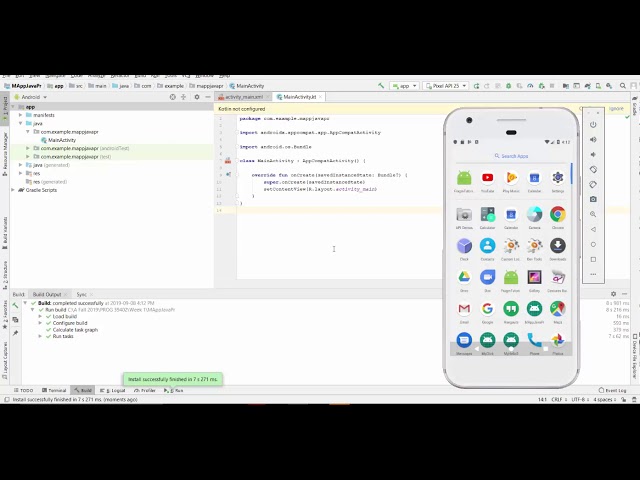Expand the Configure build step
This screenshot has height=480, width=640.
click(40, 323)
